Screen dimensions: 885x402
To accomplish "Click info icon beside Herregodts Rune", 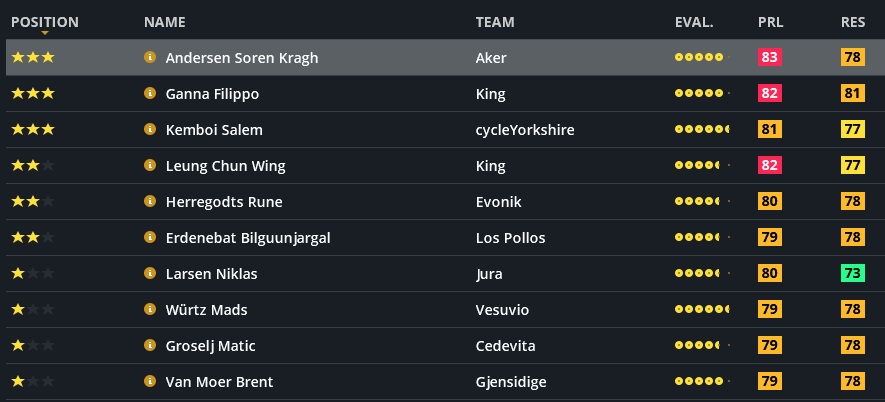I will [150, 202].
